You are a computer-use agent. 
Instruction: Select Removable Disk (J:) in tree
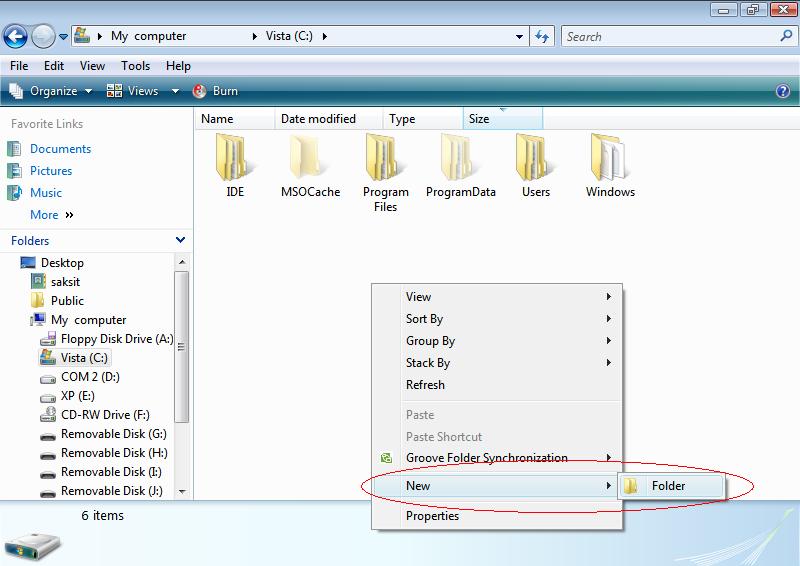point(112,490)
